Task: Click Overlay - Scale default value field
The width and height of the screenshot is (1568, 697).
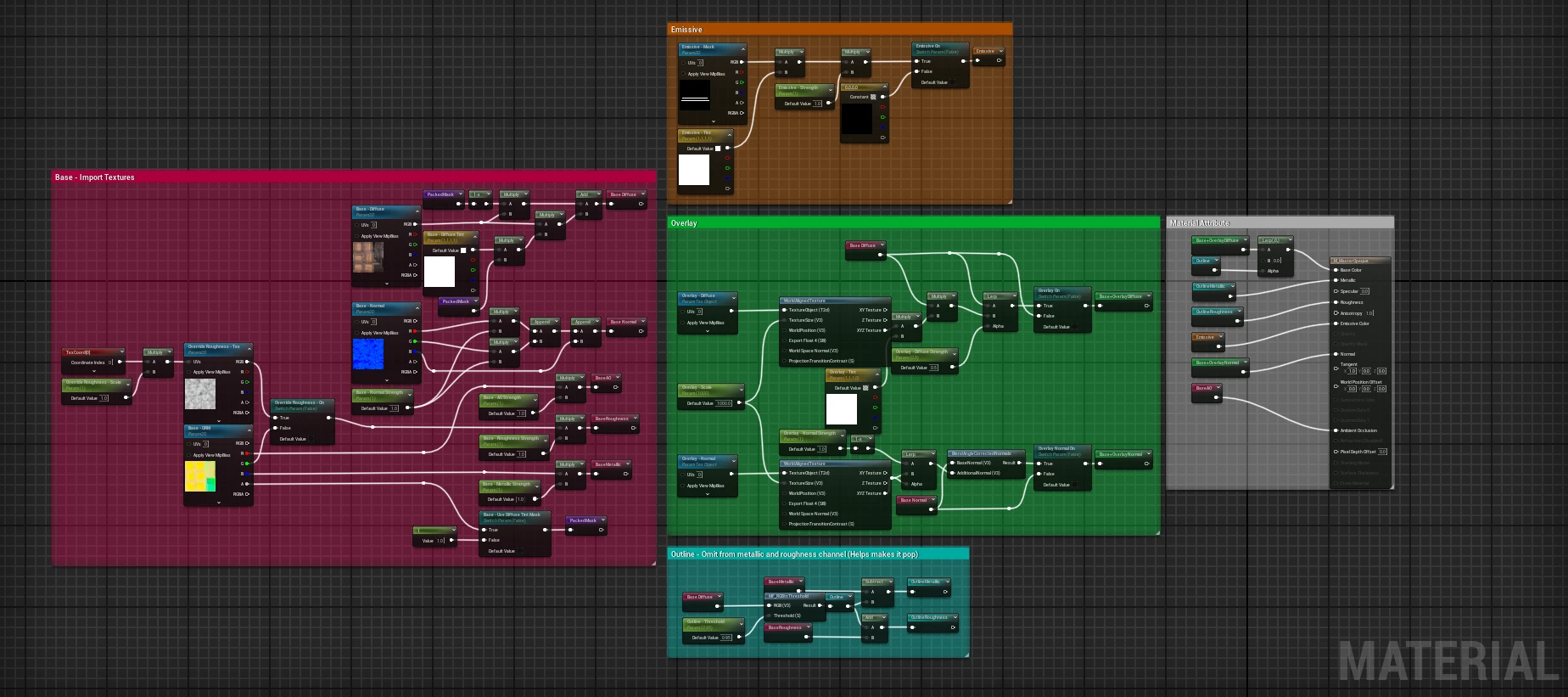Action: (724, 403)
